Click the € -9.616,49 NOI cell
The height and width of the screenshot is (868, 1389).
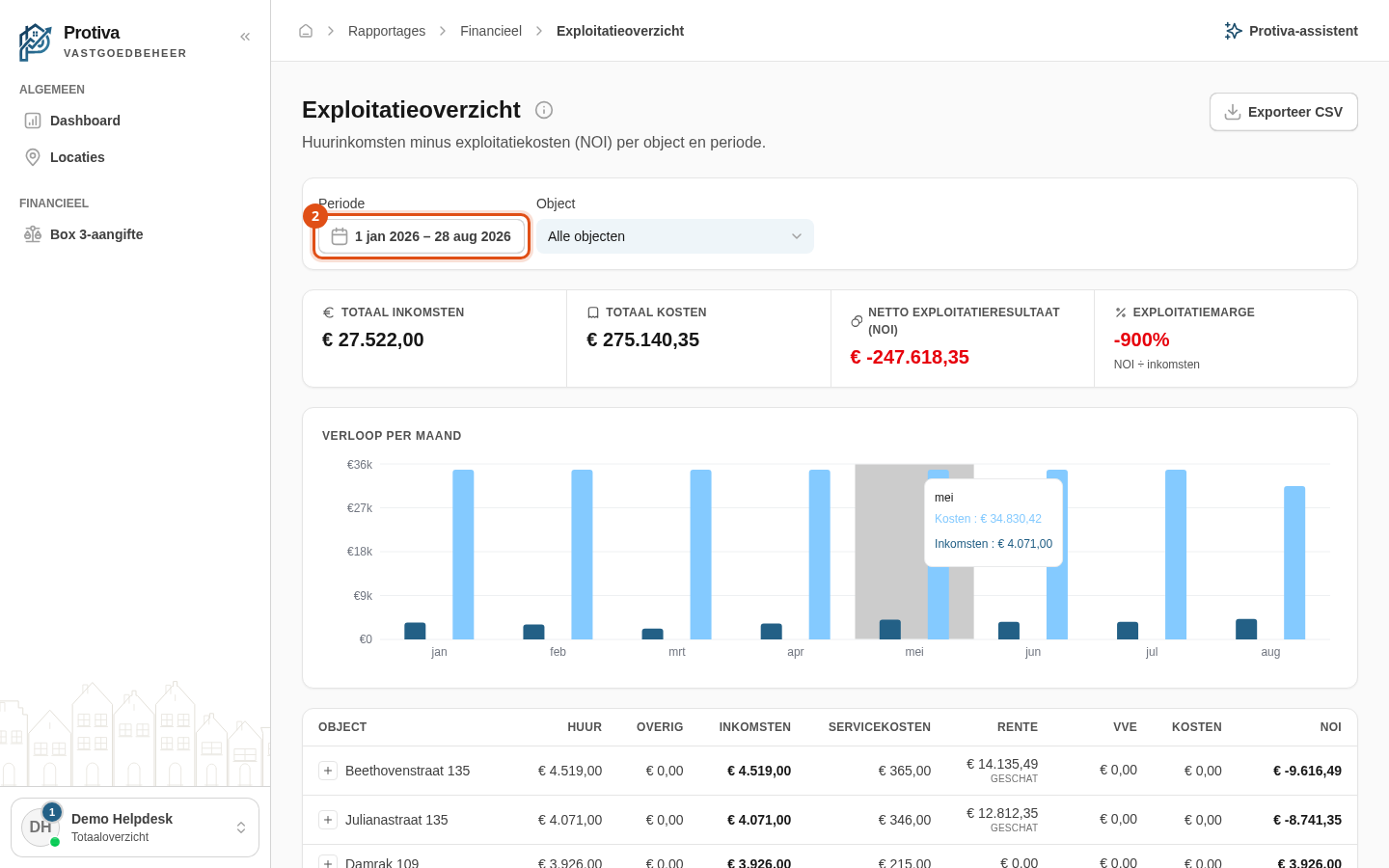tap(1307, 771)
